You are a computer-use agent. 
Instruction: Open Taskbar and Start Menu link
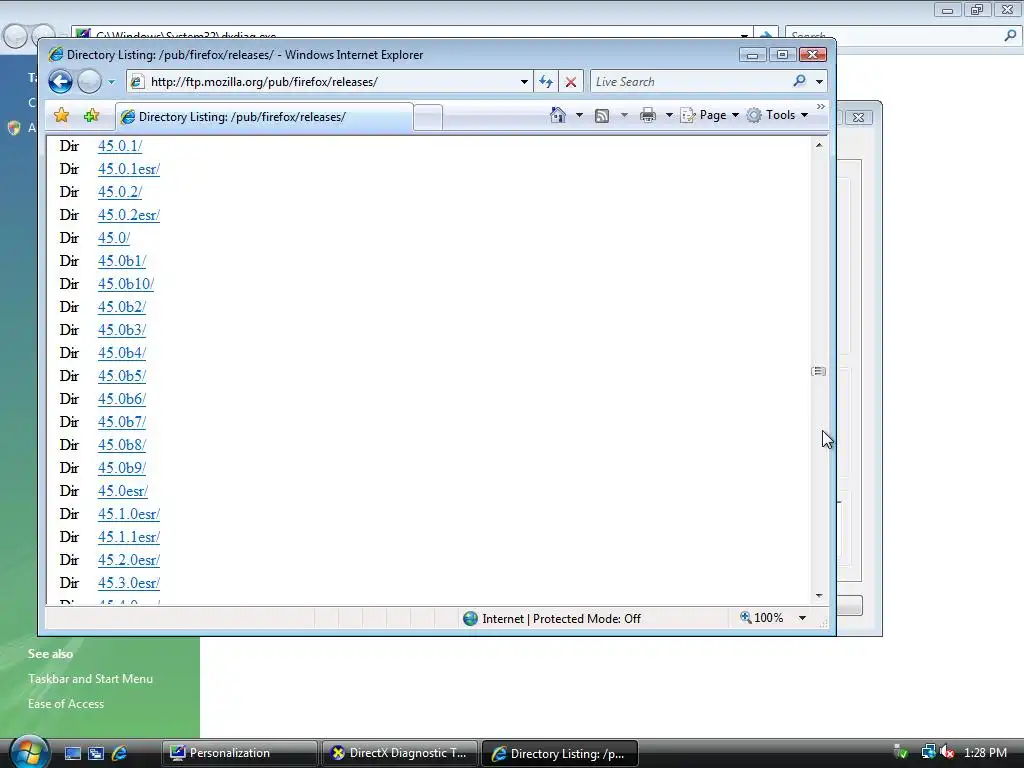[90, 679]
